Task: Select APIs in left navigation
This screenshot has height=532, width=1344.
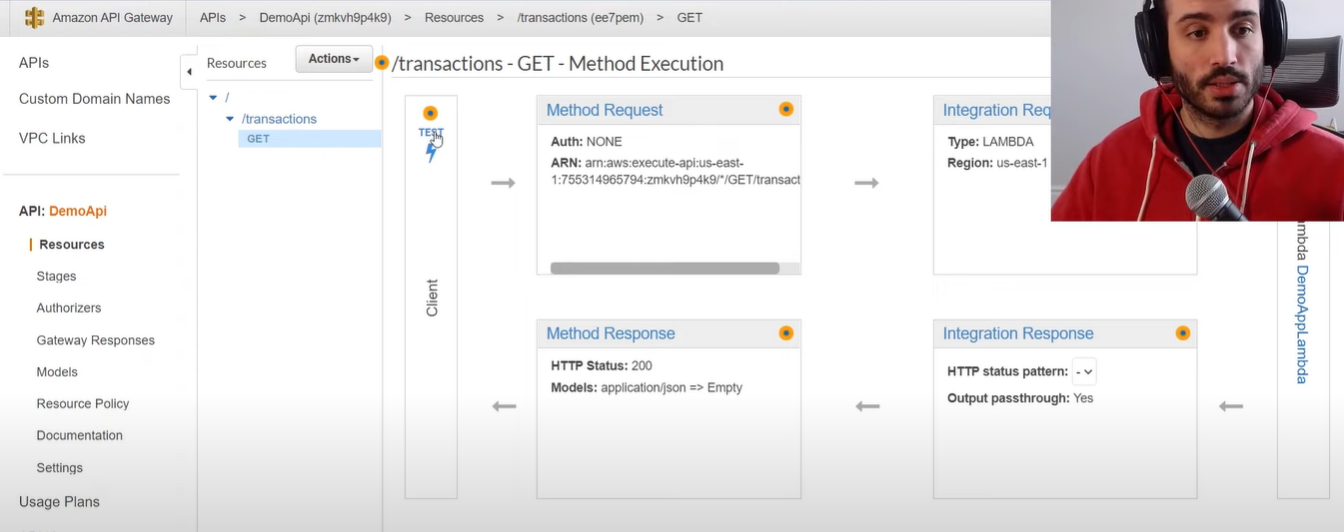Action: pos(34,63)
